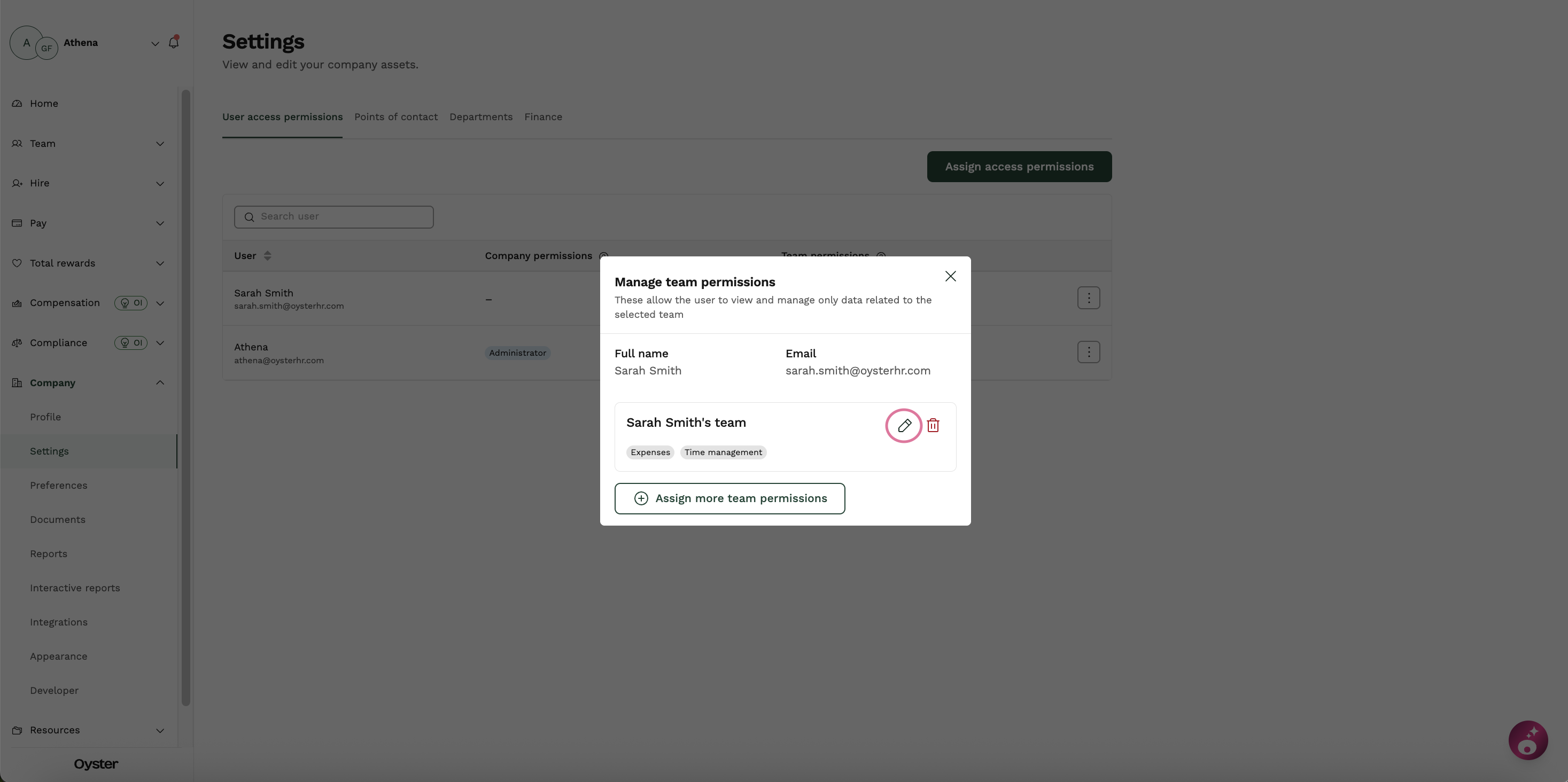Open Sarah Smith row options menu
The image size is (1568, 782).
pos(1088,298)
